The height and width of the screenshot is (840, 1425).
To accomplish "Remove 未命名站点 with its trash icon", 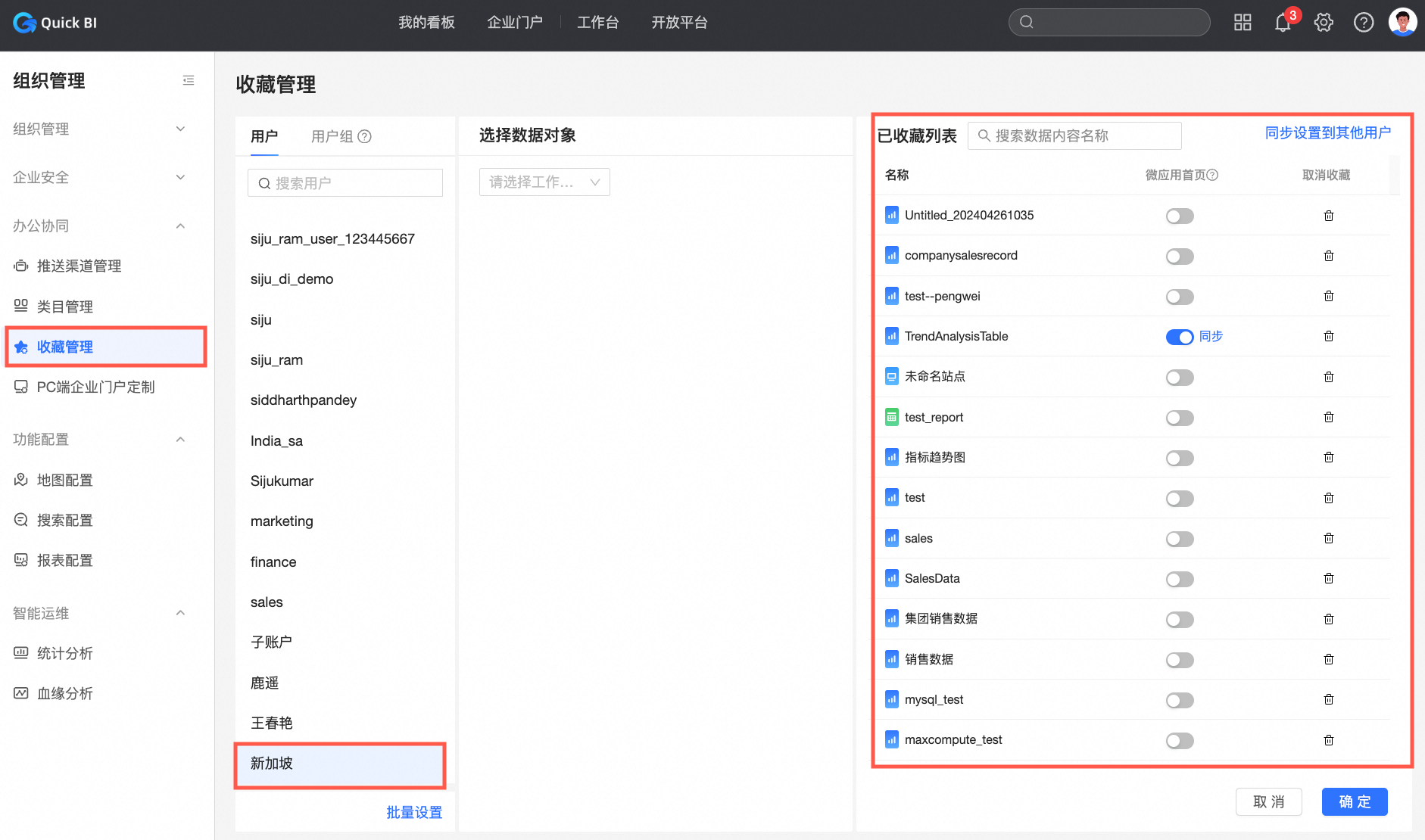I will [x=1329, y=377].
